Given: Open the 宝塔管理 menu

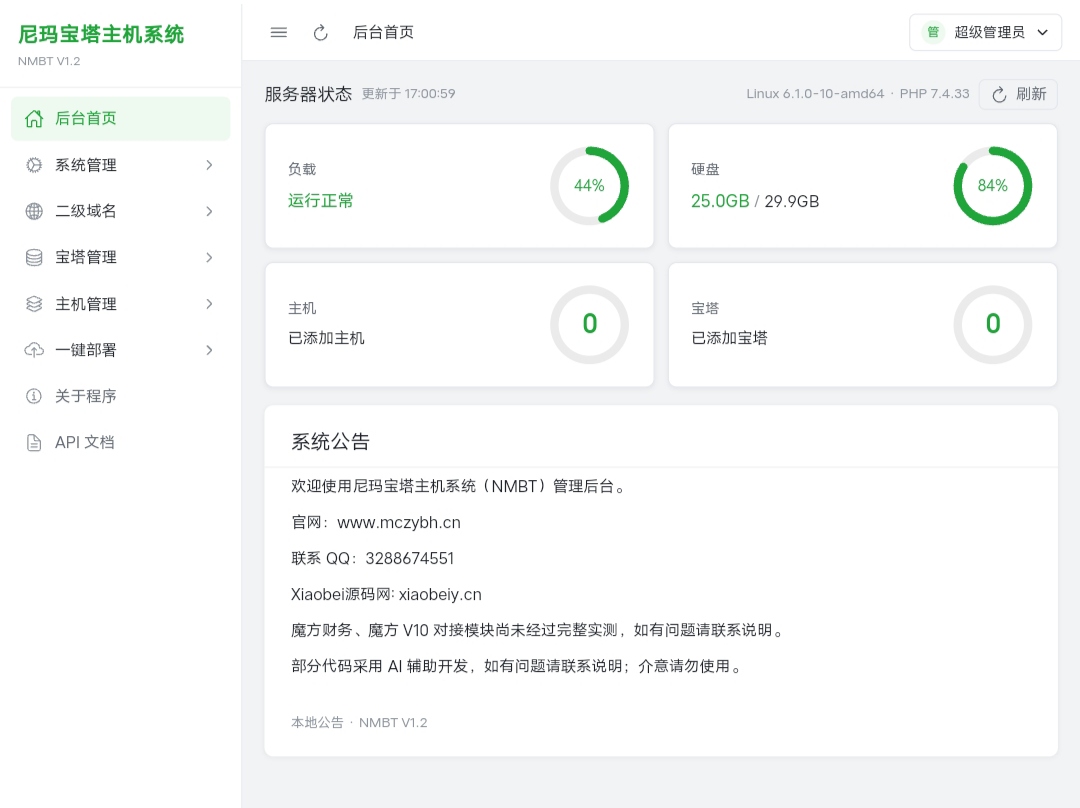Looking at the screenshot, I should point(121,258).
